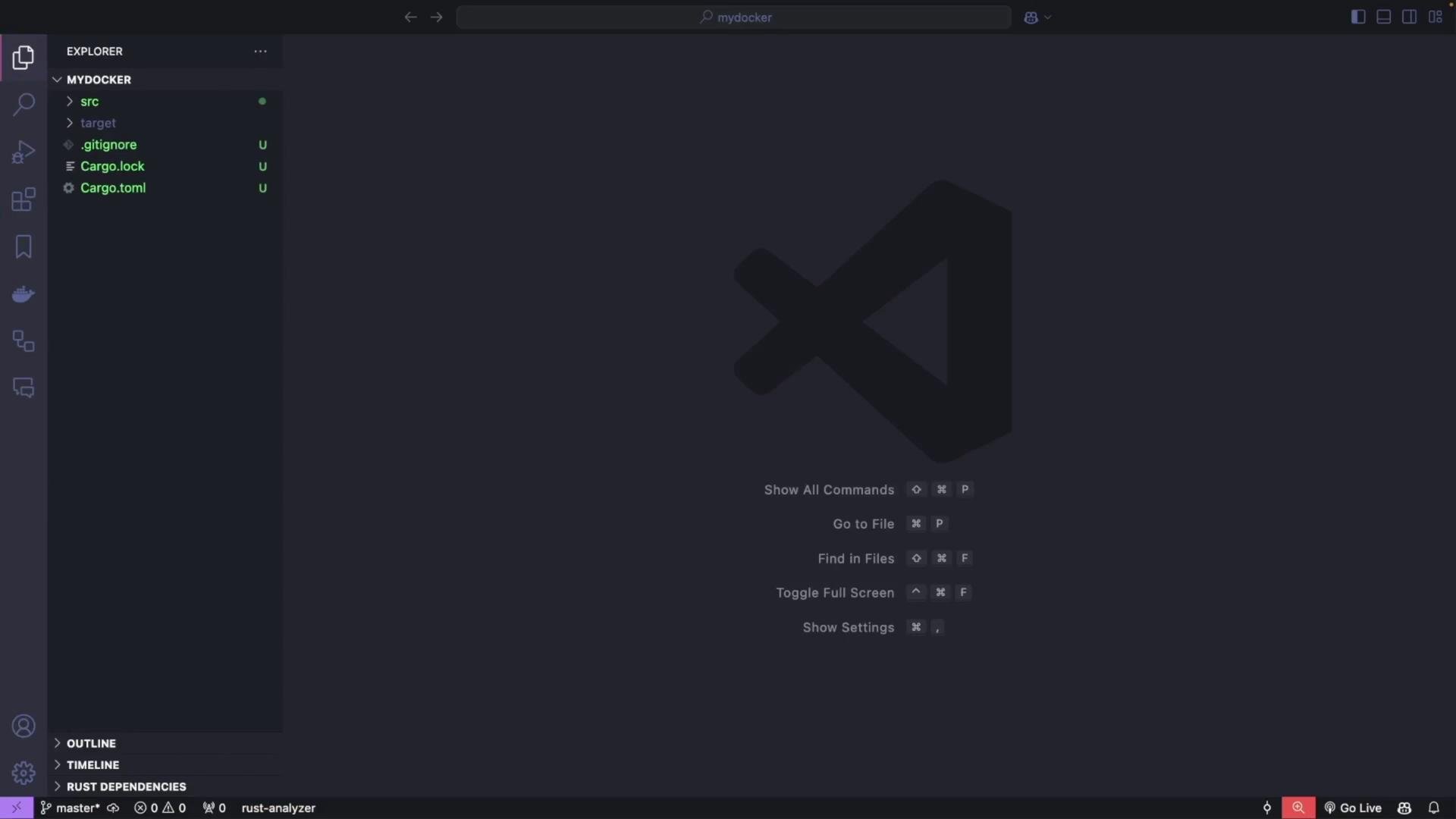The image size is (1456, 819).
Task: Click the remote window indicator in status bar
Action: click(17, 808)
